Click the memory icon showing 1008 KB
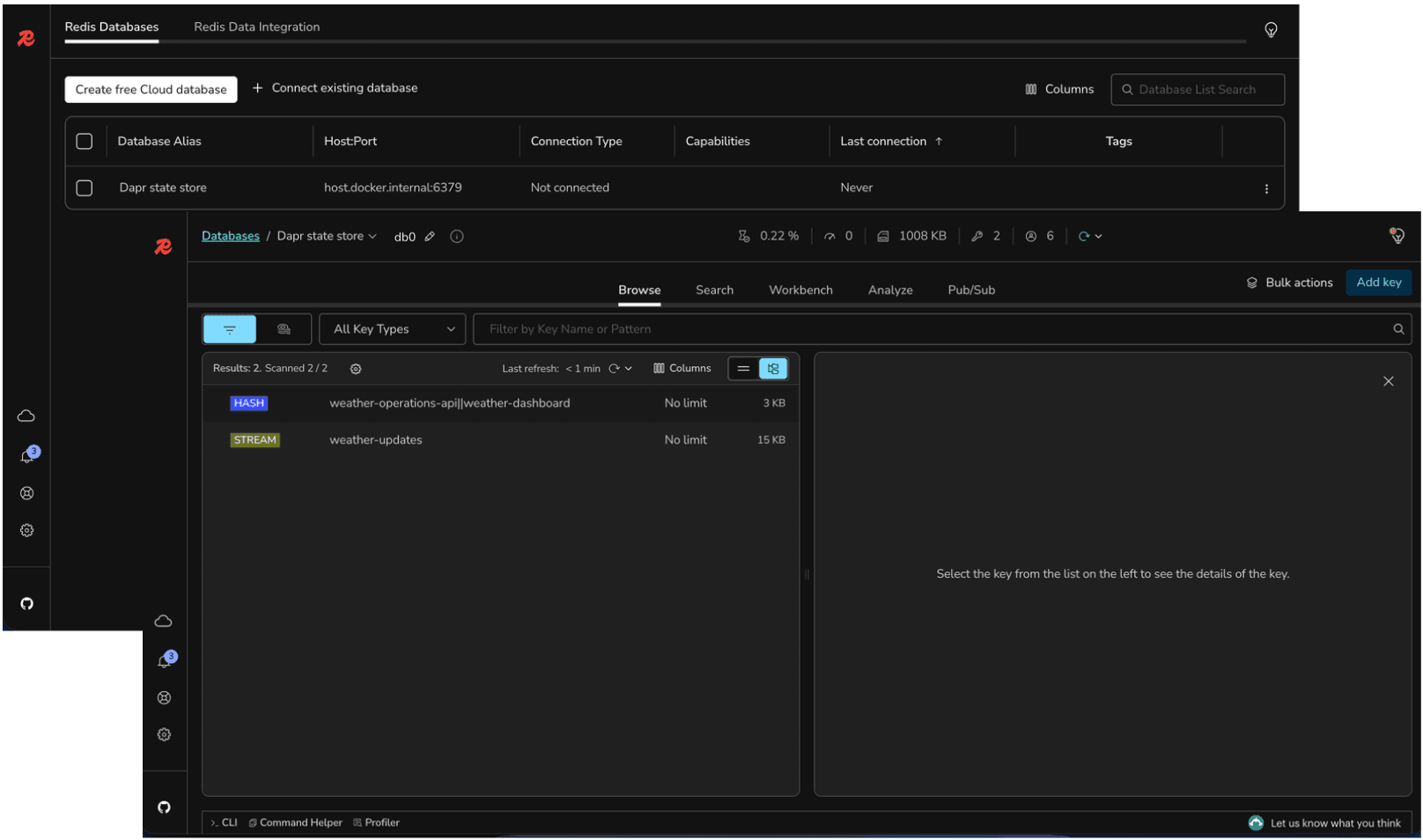1423x840 pixels. tap(883, 236)
